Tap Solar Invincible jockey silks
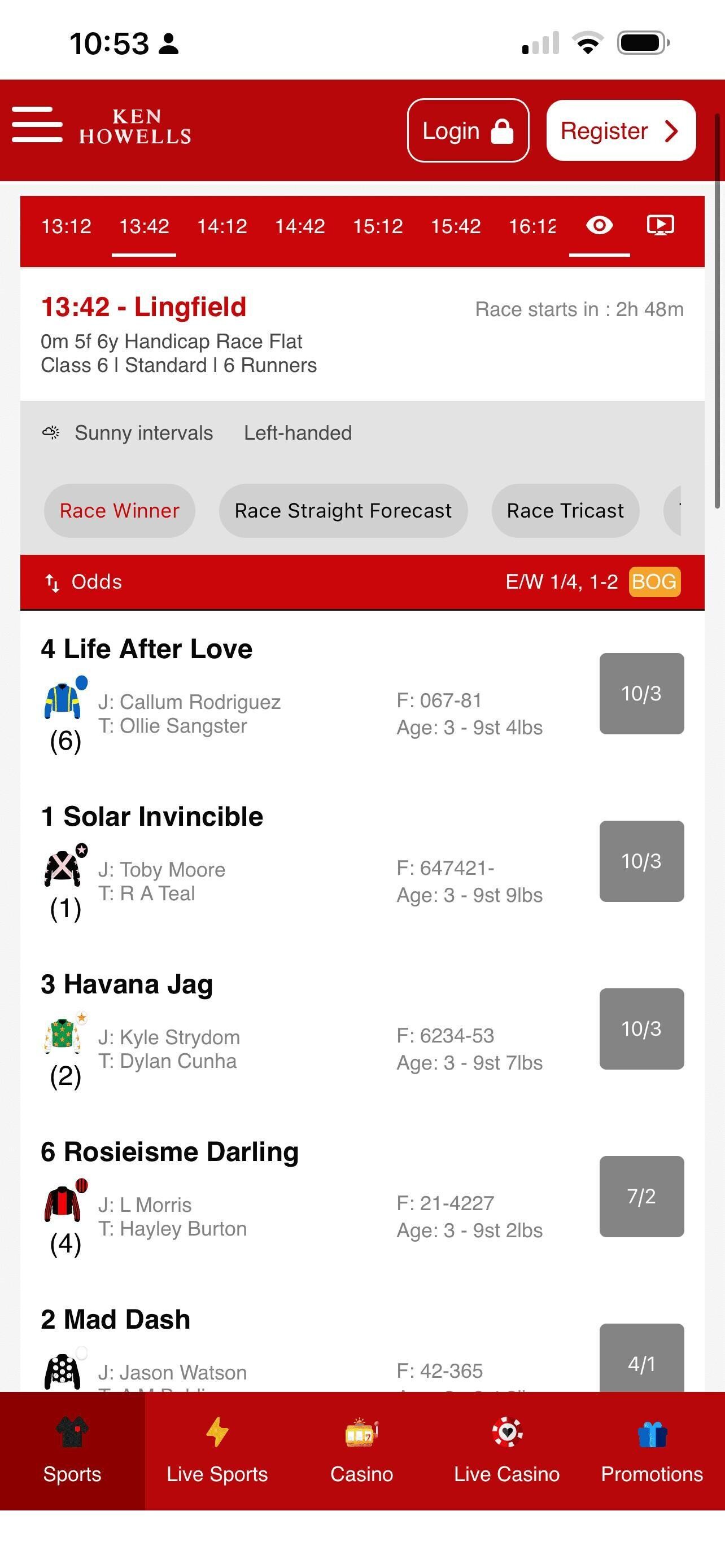The image size is (725, 1568). (64, 867)
